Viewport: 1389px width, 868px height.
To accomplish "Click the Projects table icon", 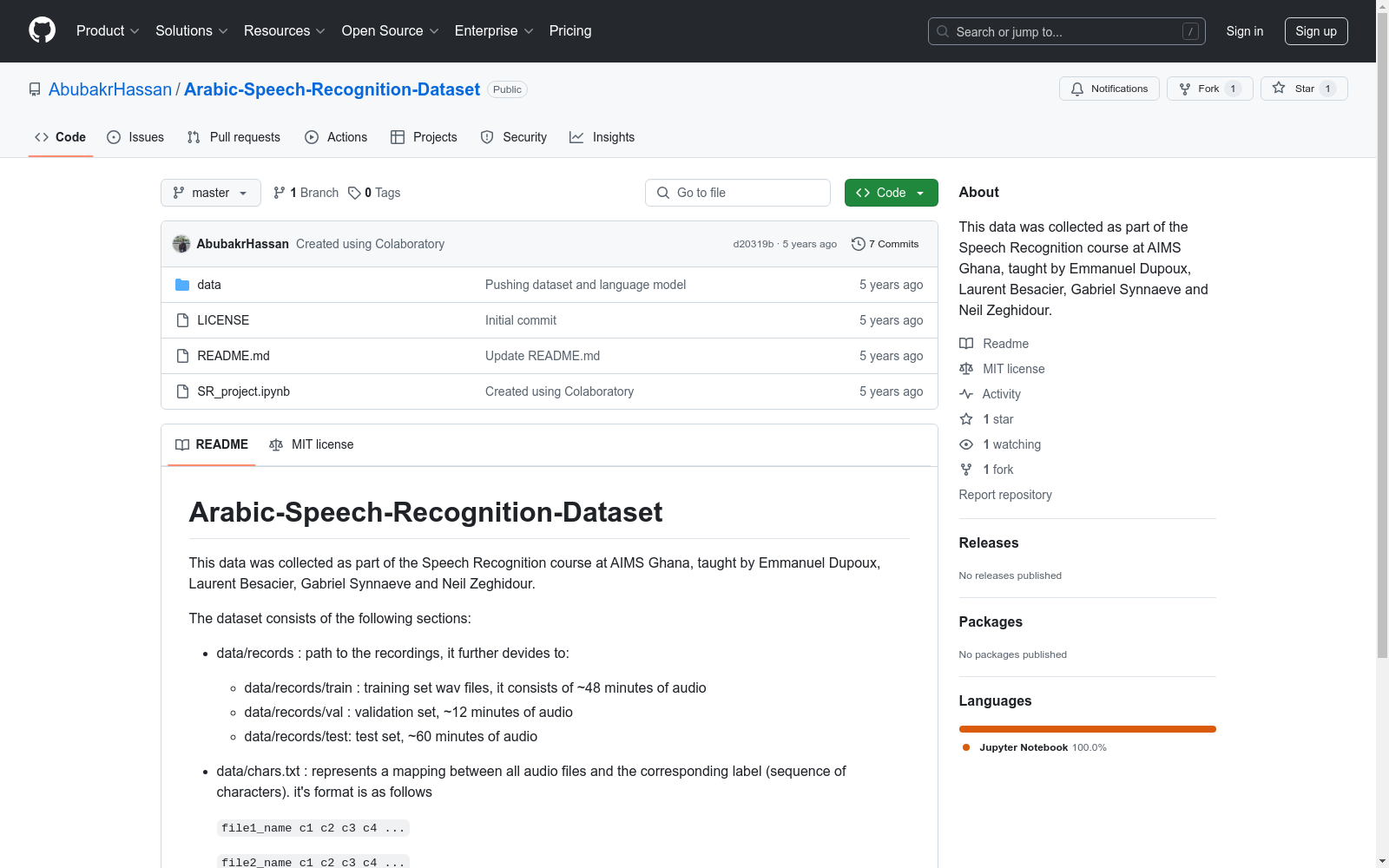I will [398, 137].
